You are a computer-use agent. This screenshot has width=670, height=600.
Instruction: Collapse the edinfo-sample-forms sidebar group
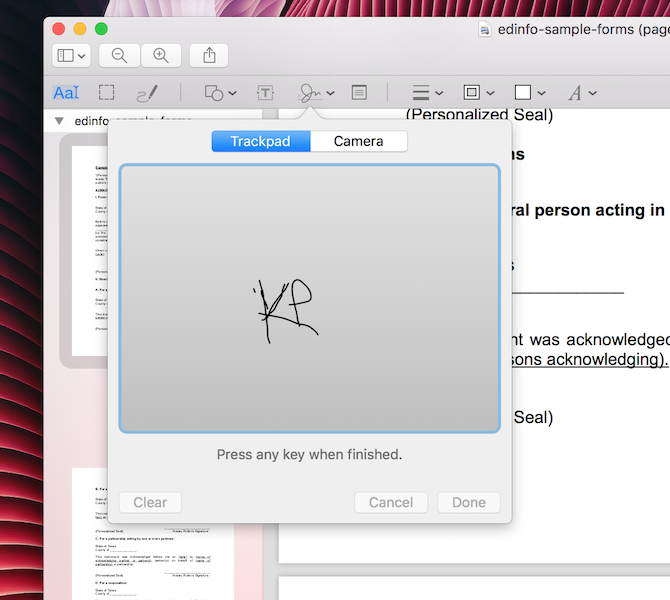click(x=59, y=121)
